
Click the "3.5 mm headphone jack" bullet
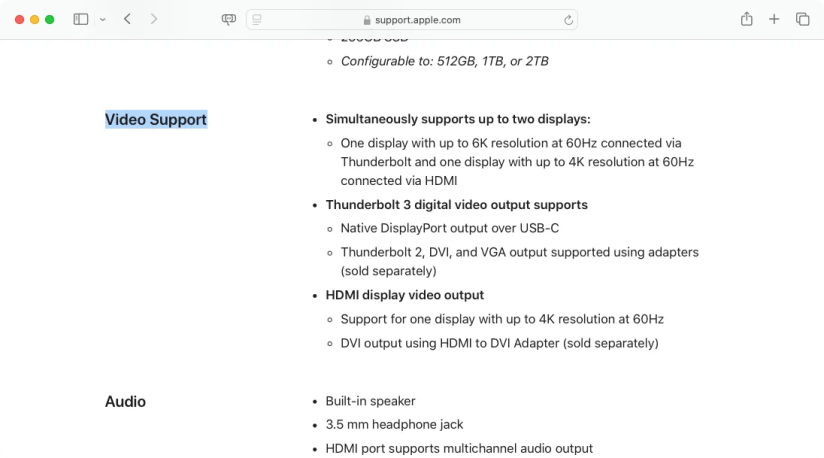[x=394, y=424]
